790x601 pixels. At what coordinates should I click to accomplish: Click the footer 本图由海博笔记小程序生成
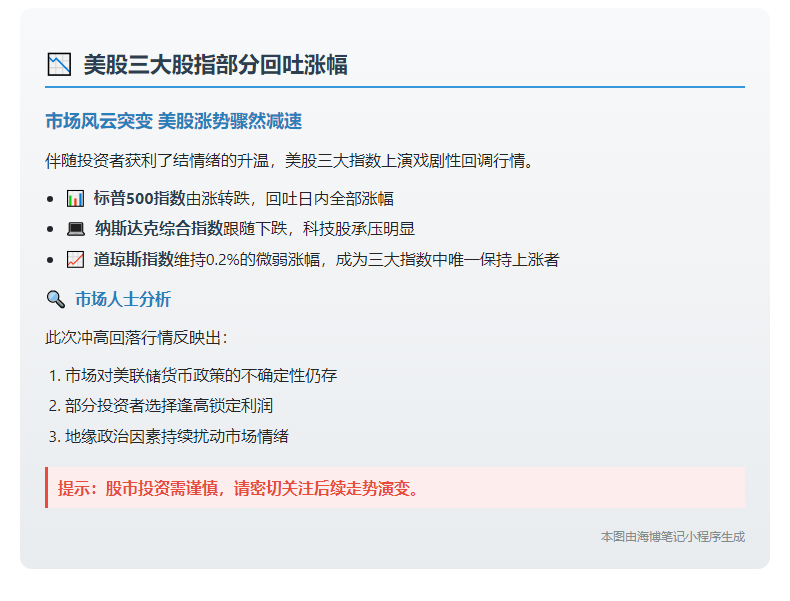click(x=673, y=537)
